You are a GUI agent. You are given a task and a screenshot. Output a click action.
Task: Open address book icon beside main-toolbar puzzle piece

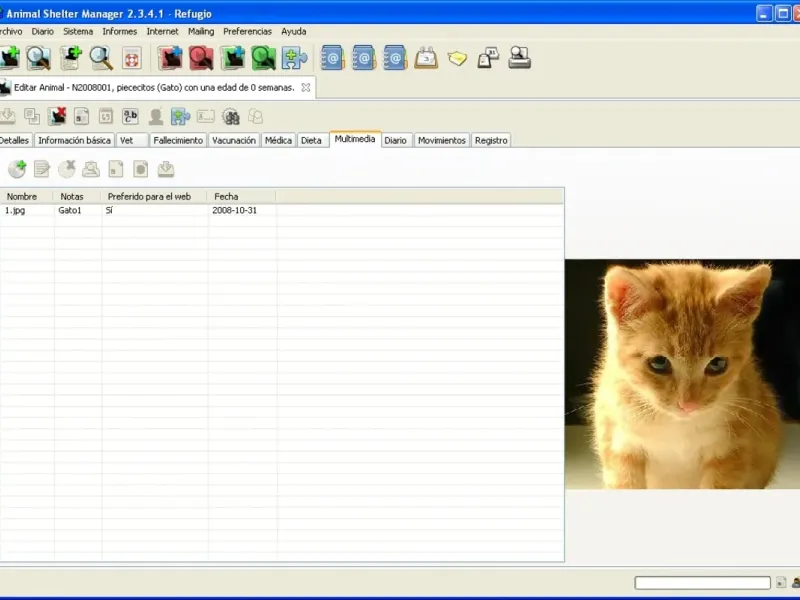pyautogui.click(x=333, y=58)
